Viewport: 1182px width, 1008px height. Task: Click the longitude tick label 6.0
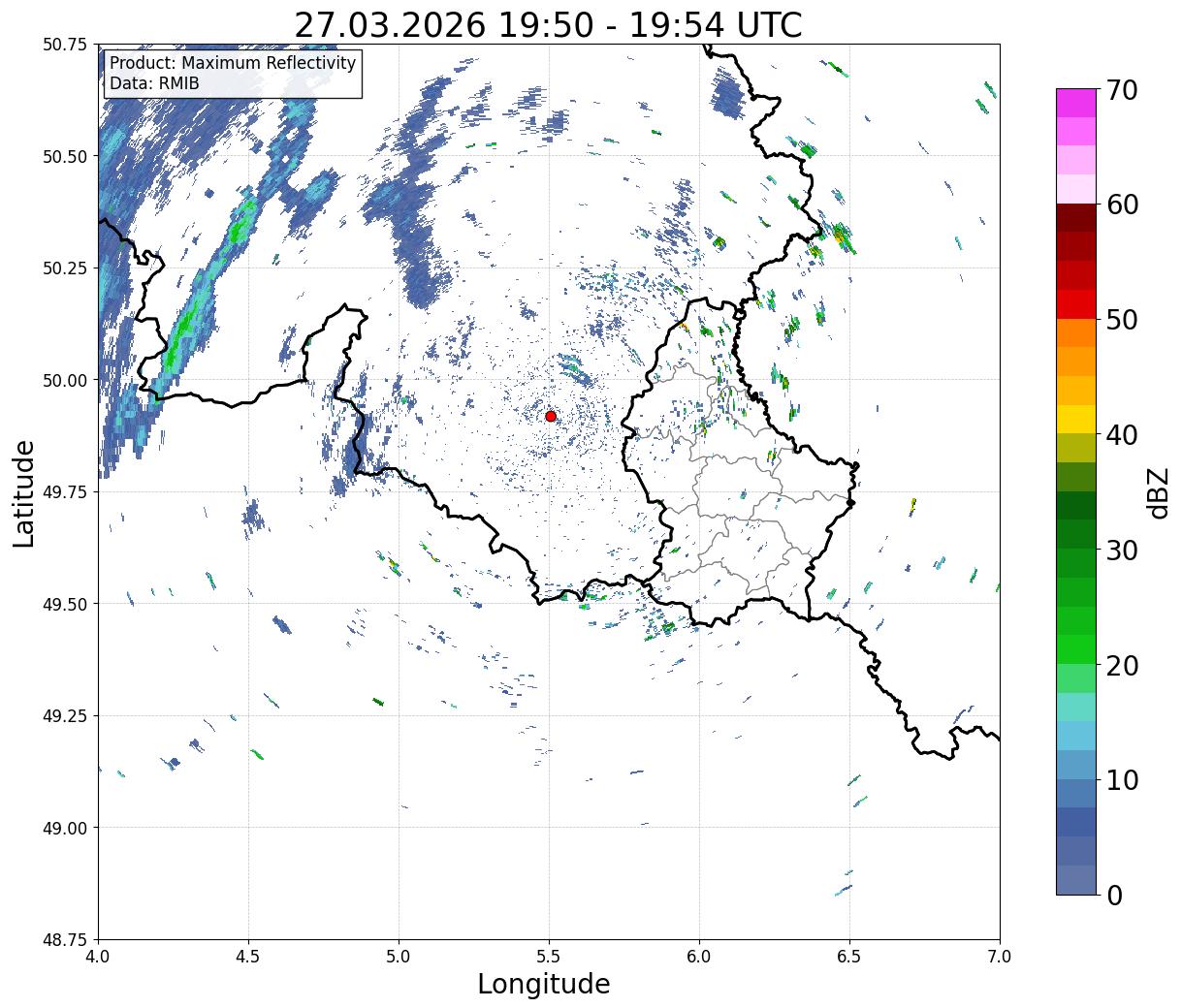(x=699, y=957)
